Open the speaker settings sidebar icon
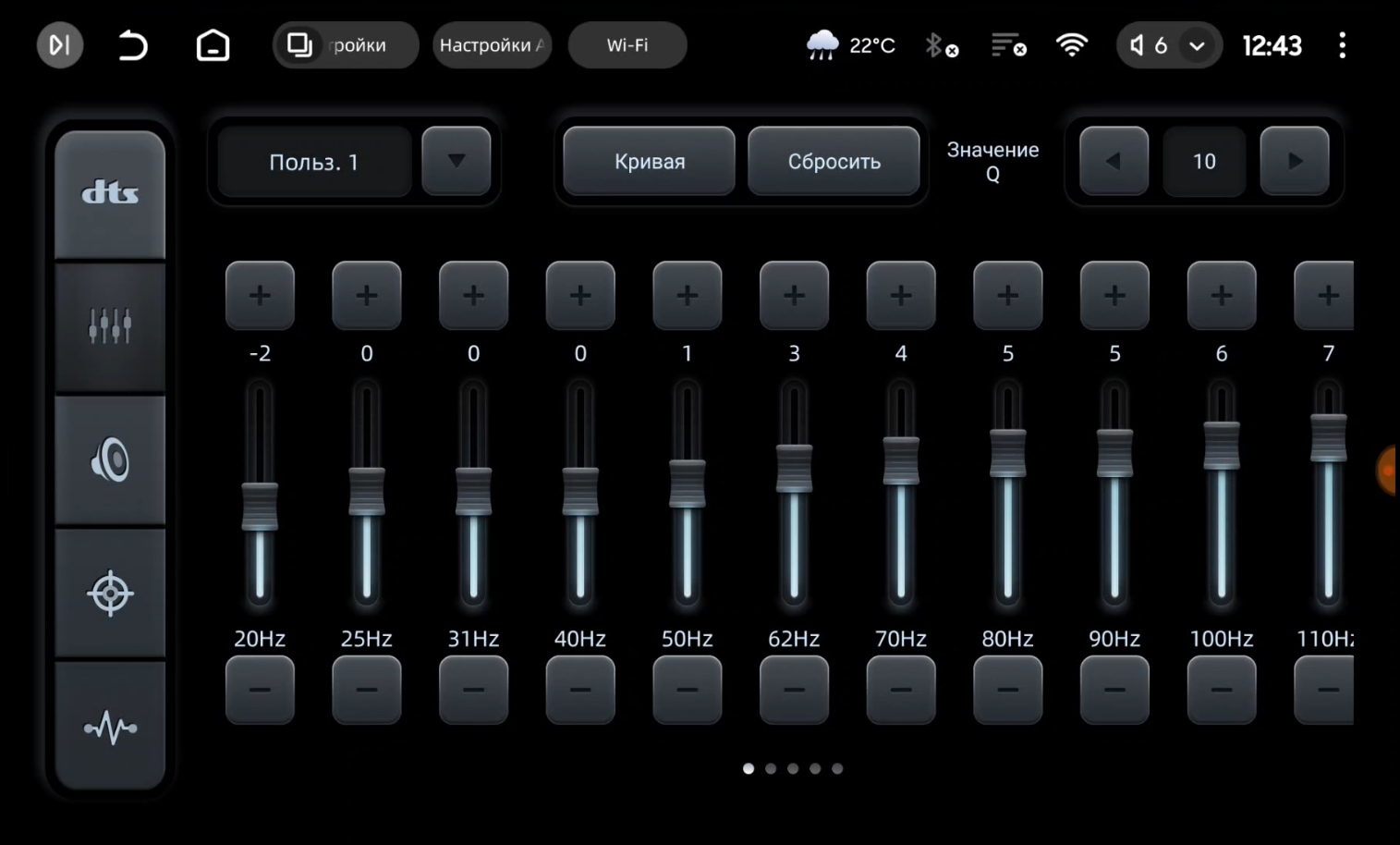The height and width of the screenshot is (845, 1400). tap(110, 460)
